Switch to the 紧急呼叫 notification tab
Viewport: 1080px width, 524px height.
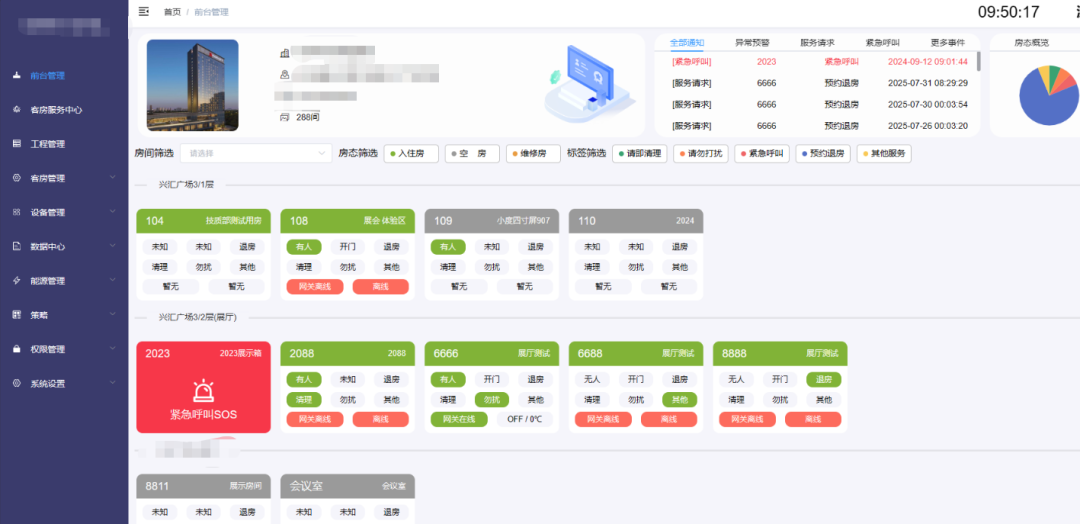click(883, 43)
